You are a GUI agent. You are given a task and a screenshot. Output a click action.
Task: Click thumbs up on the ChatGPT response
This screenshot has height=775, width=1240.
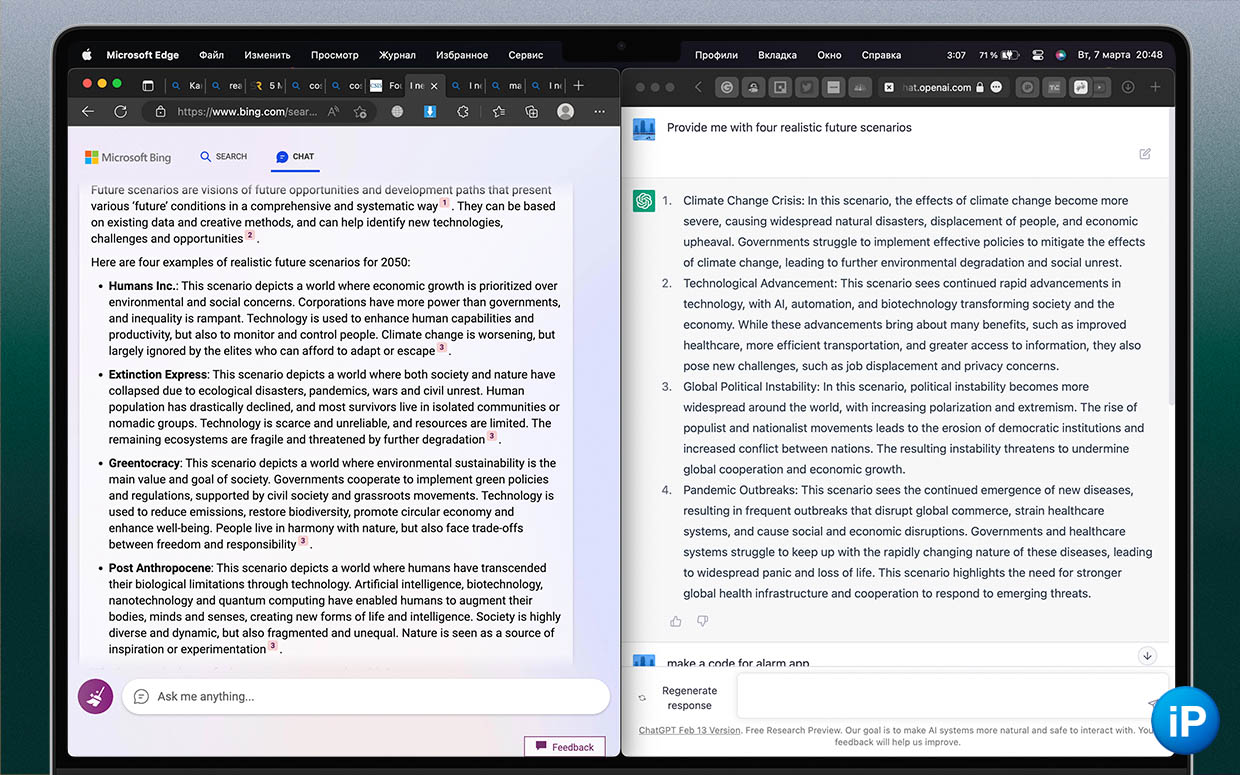click(x=676, y=621)
